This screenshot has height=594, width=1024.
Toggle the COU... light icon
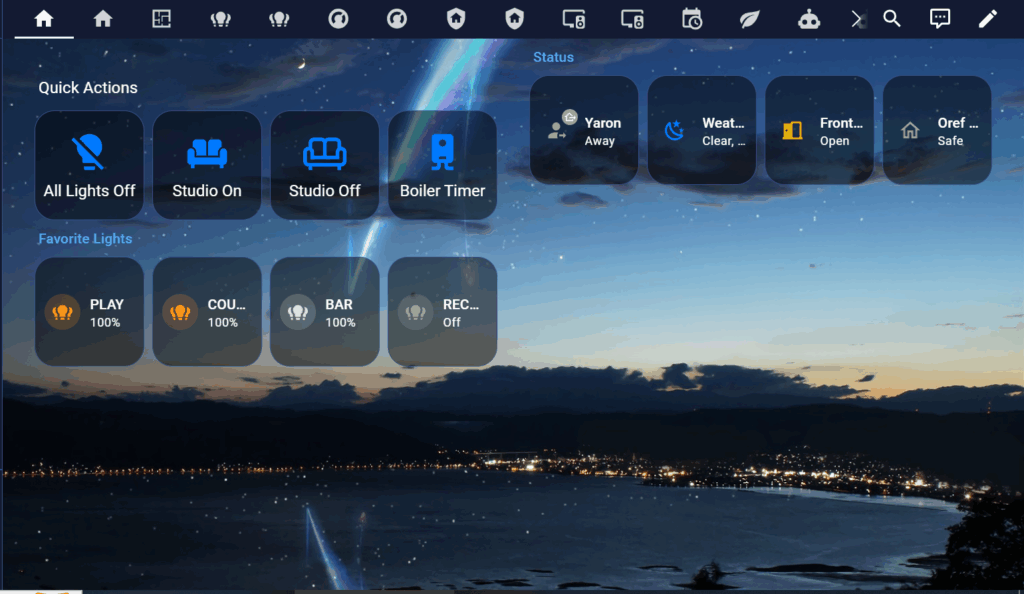180,312
